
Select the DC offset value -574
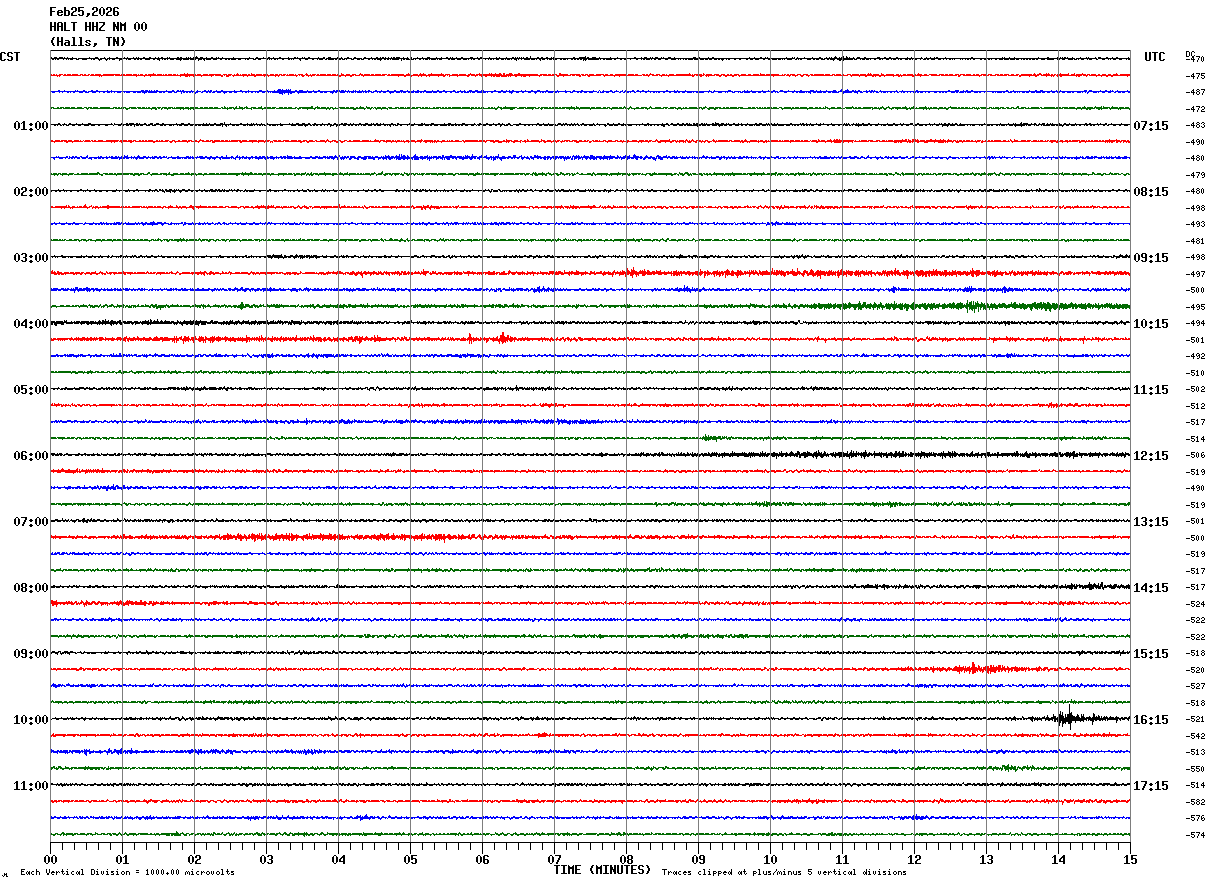pos(1195,835)
